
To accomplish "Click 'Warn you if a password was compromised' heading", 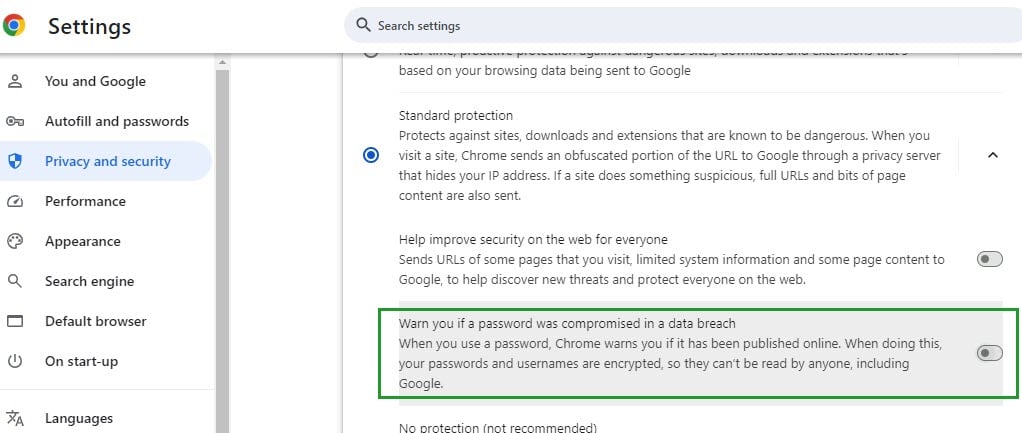I will click(567, 323).
